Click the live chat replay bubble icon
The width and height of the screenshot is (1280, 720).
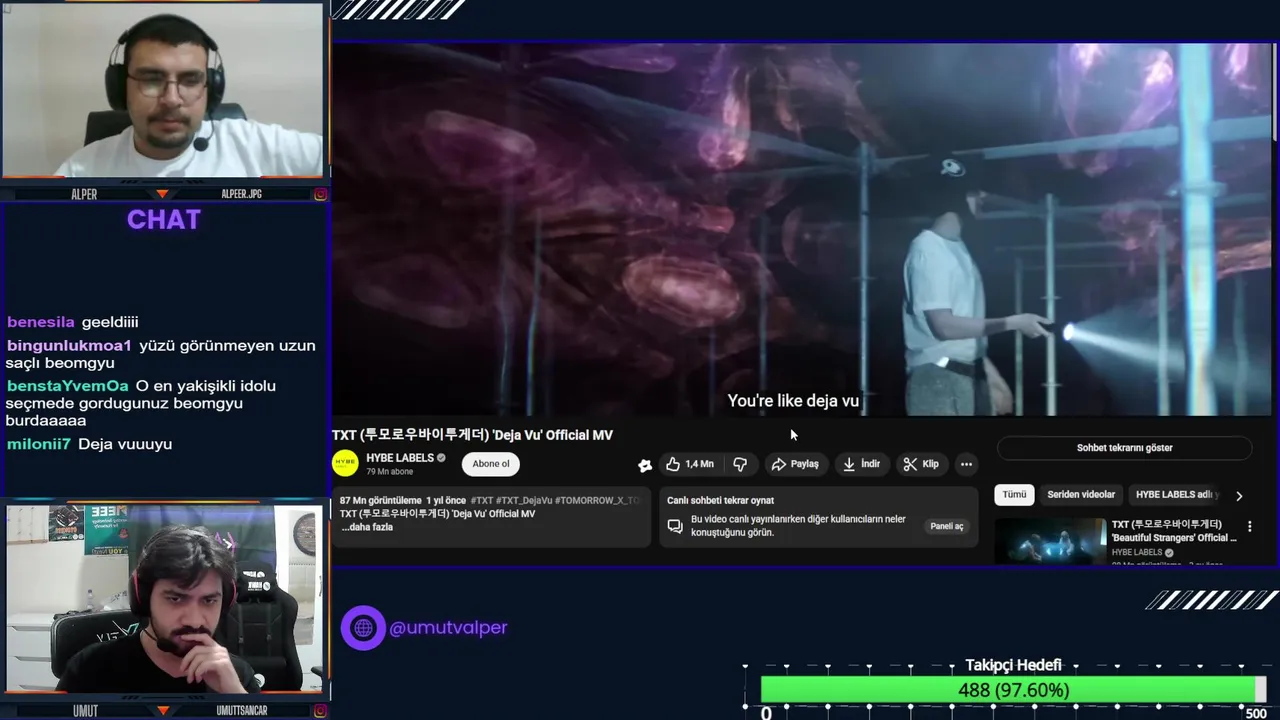click(675, 526)
